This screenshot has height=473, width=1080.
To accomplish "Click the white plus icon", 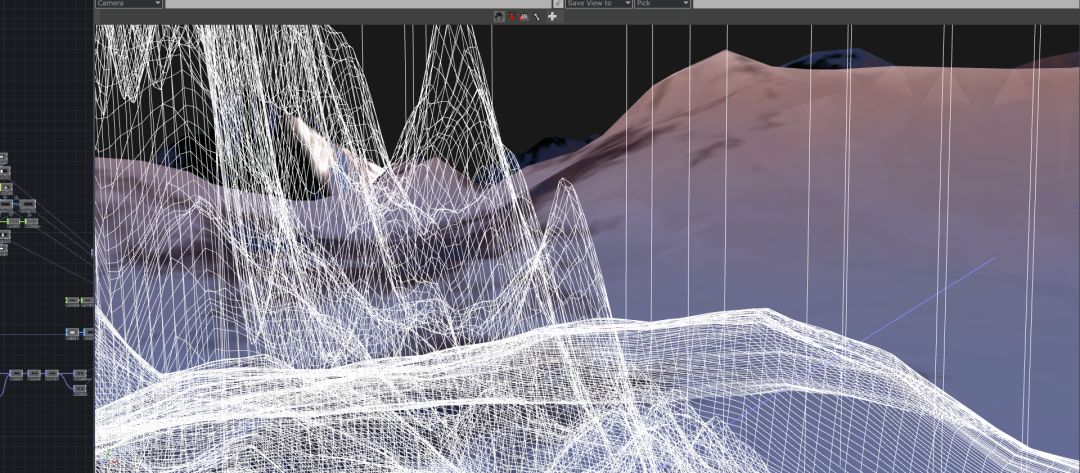I will (x=552, y=17).
